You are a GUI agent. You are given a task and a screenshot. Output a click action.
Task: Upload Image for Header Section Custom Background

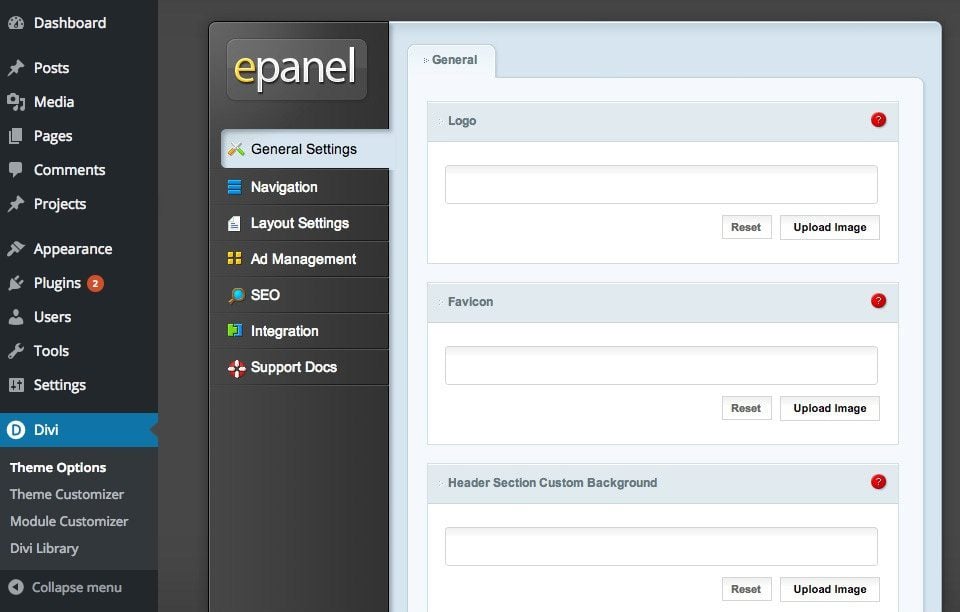pyautogui.click(x=830, y=589)
